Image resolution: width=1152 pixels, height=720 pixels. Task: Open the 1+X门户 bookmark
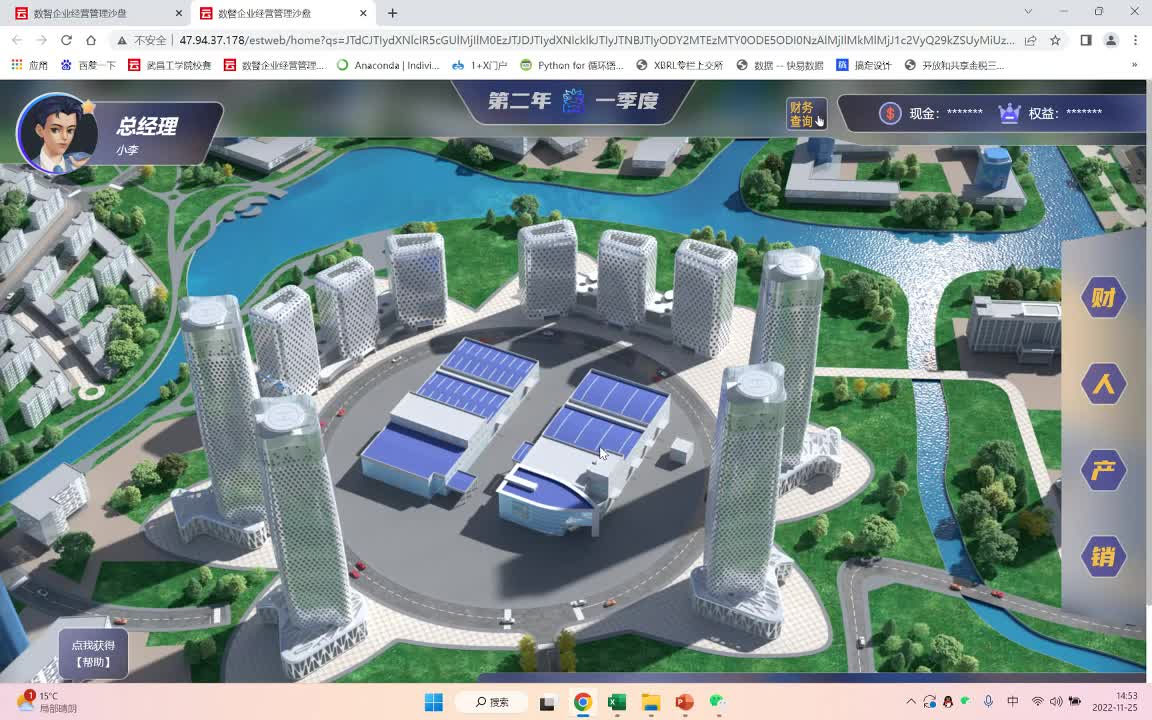tap(480, 65)
